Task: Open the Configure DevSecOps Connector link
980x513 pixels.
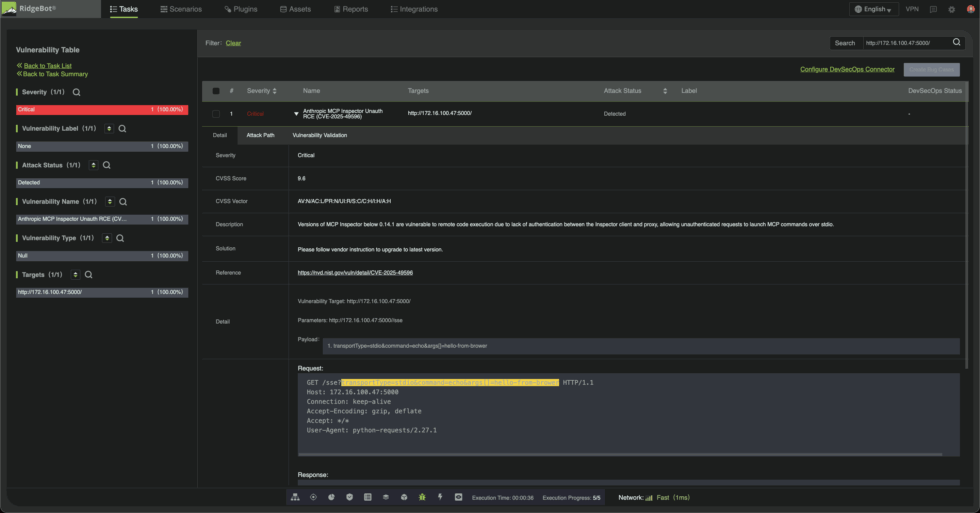Action: click(847, 69)
